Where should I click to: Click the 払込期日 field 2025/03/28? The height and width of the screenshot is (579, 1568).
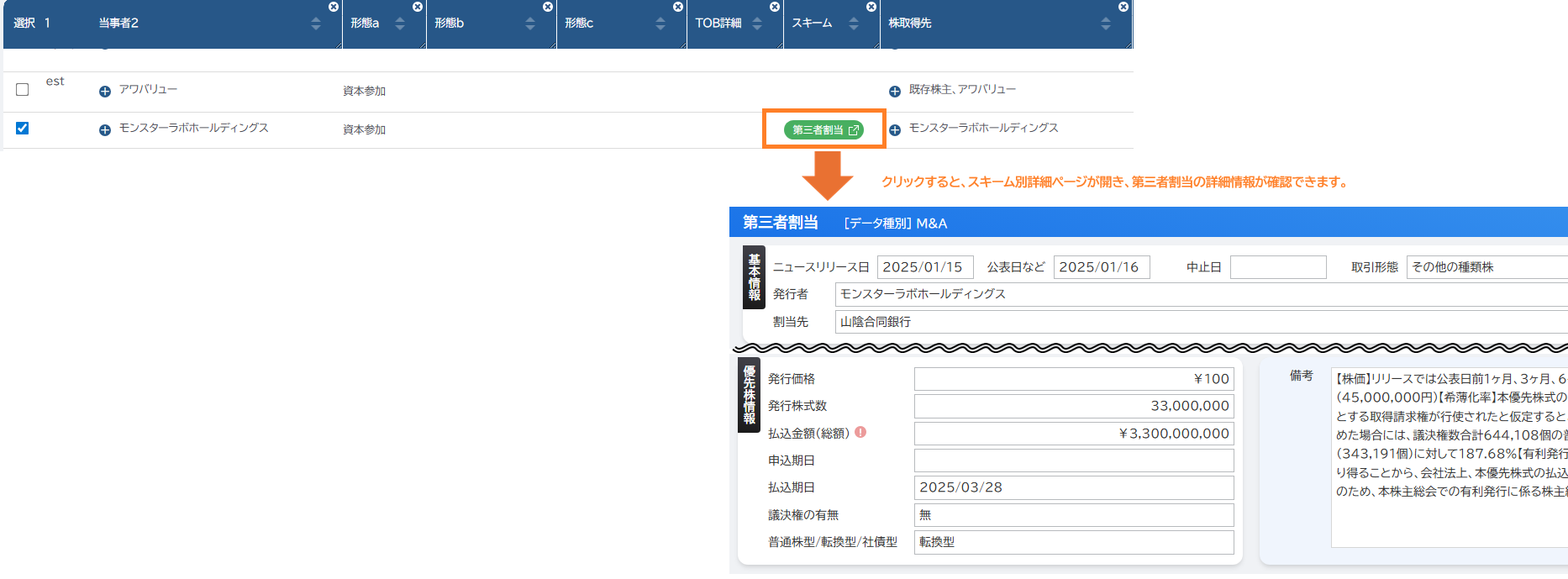pos(1074,487)
